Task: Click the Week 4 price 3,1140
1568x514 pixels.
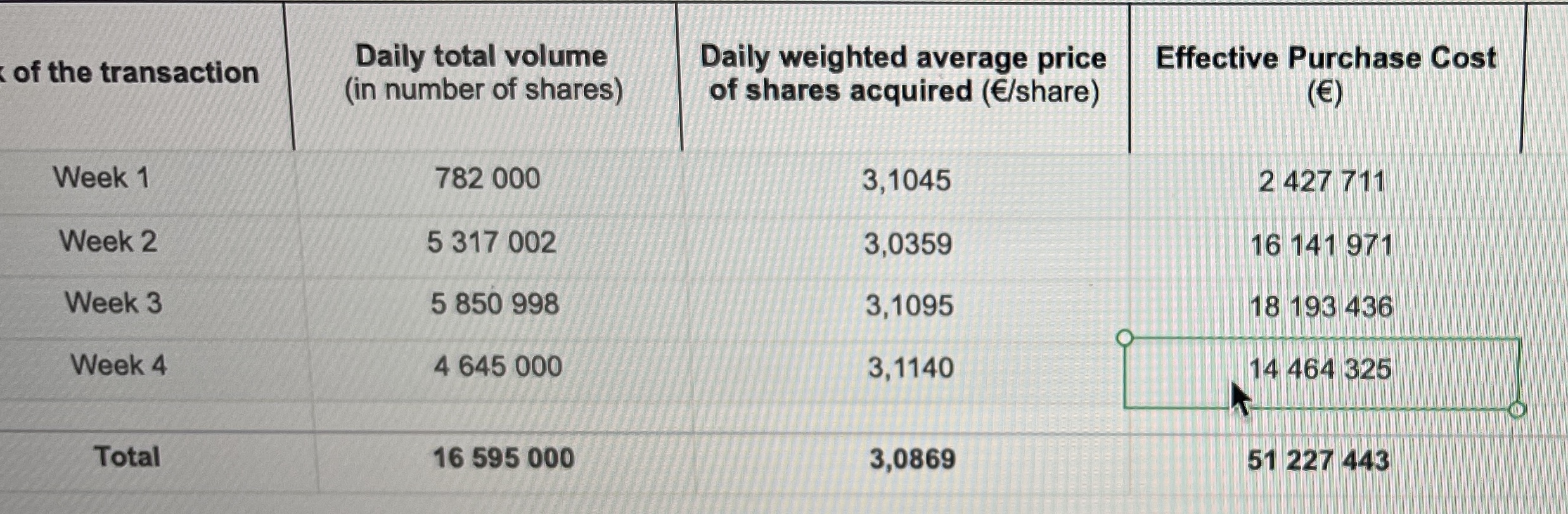Action: [x=911, y=368]
